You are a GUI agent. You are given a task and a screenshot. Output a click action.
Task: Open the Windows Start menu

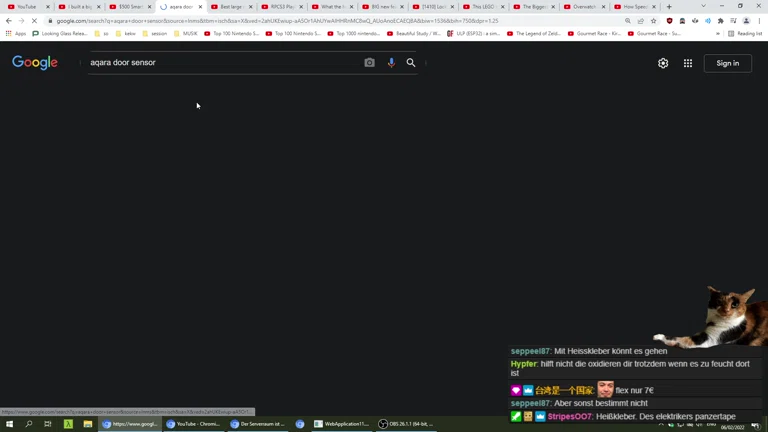pyautogui.click(x=9, y=424)
